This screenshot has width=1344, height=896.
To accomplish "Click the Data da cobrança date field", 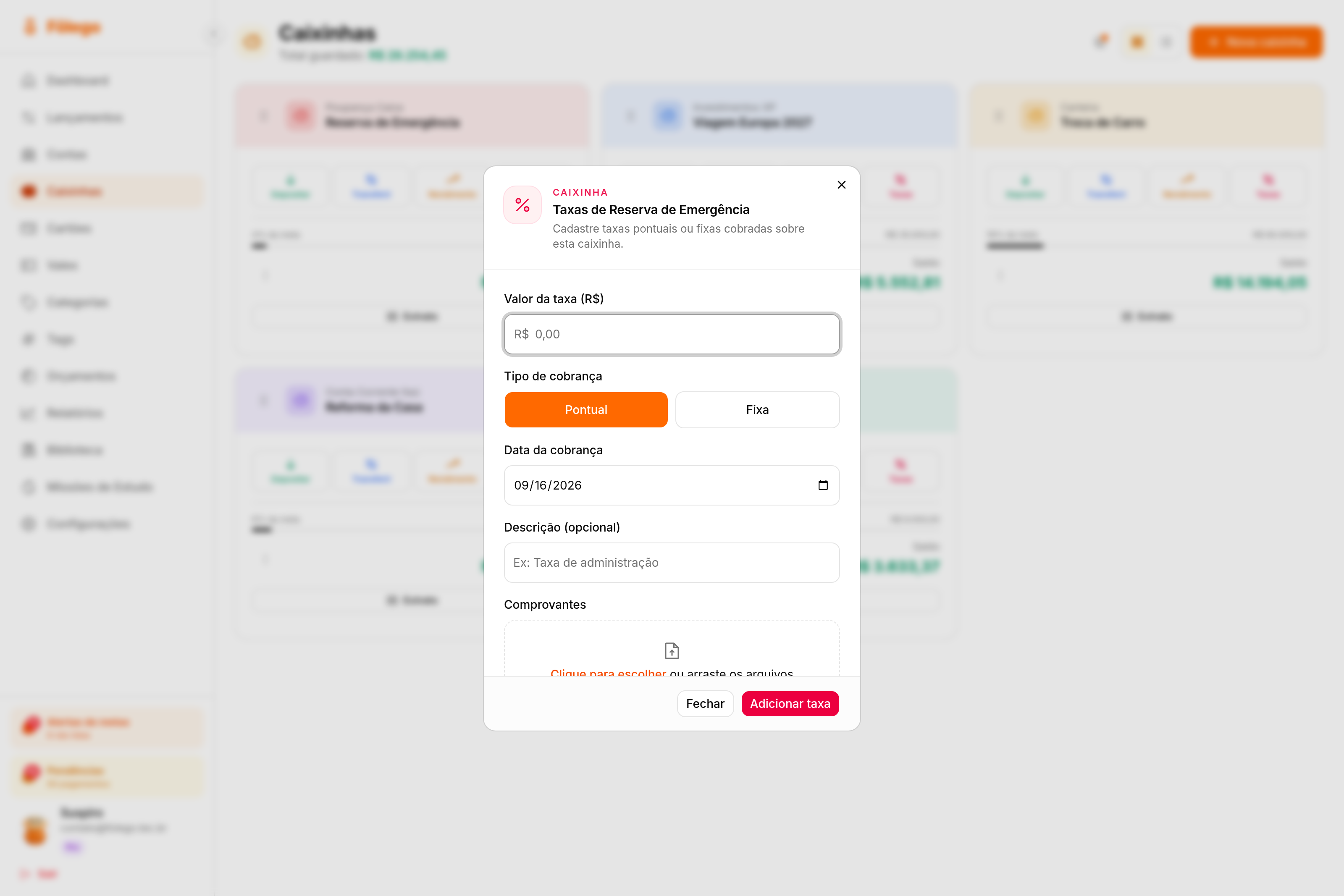I will click(672, 485).
